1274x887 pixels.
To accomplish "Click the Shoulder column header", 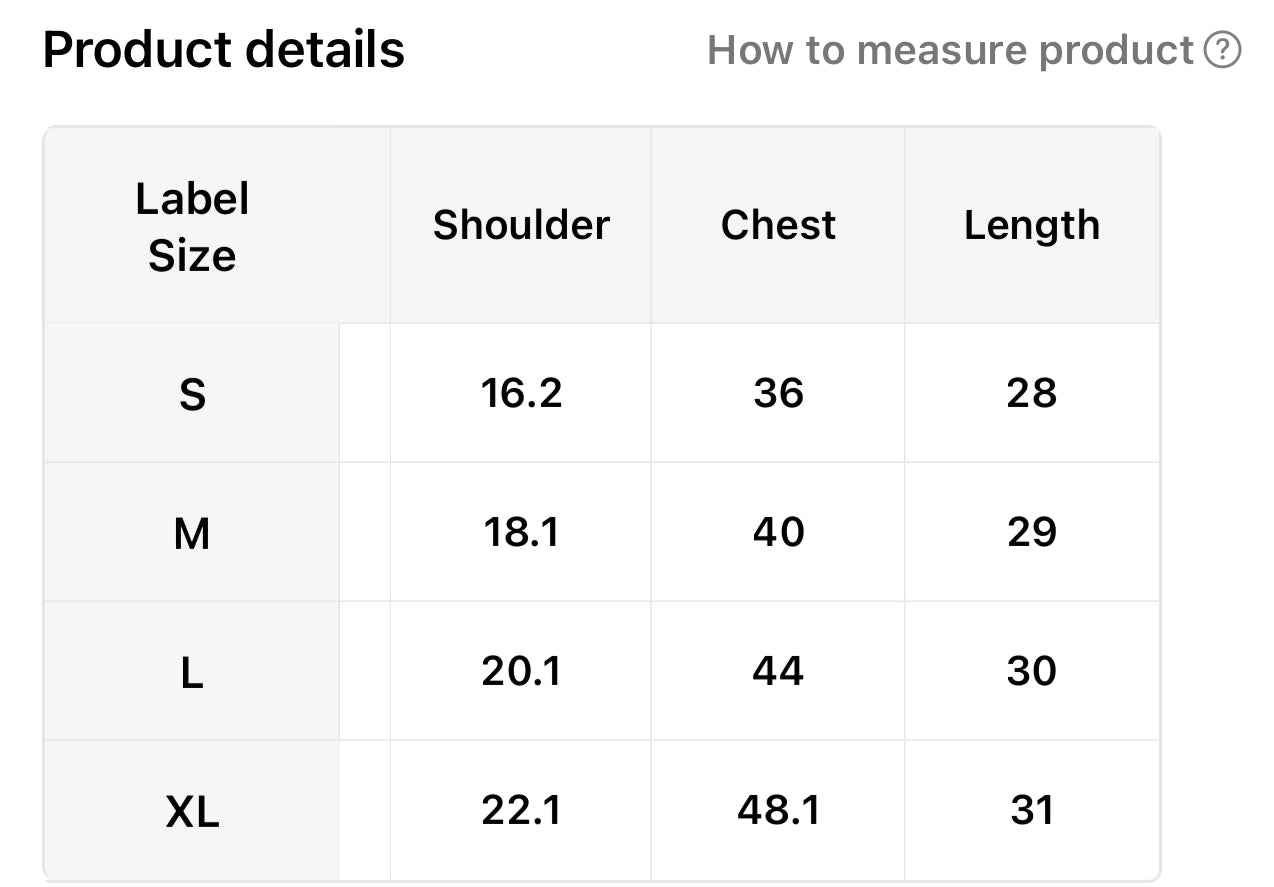I will pos(521,225).
